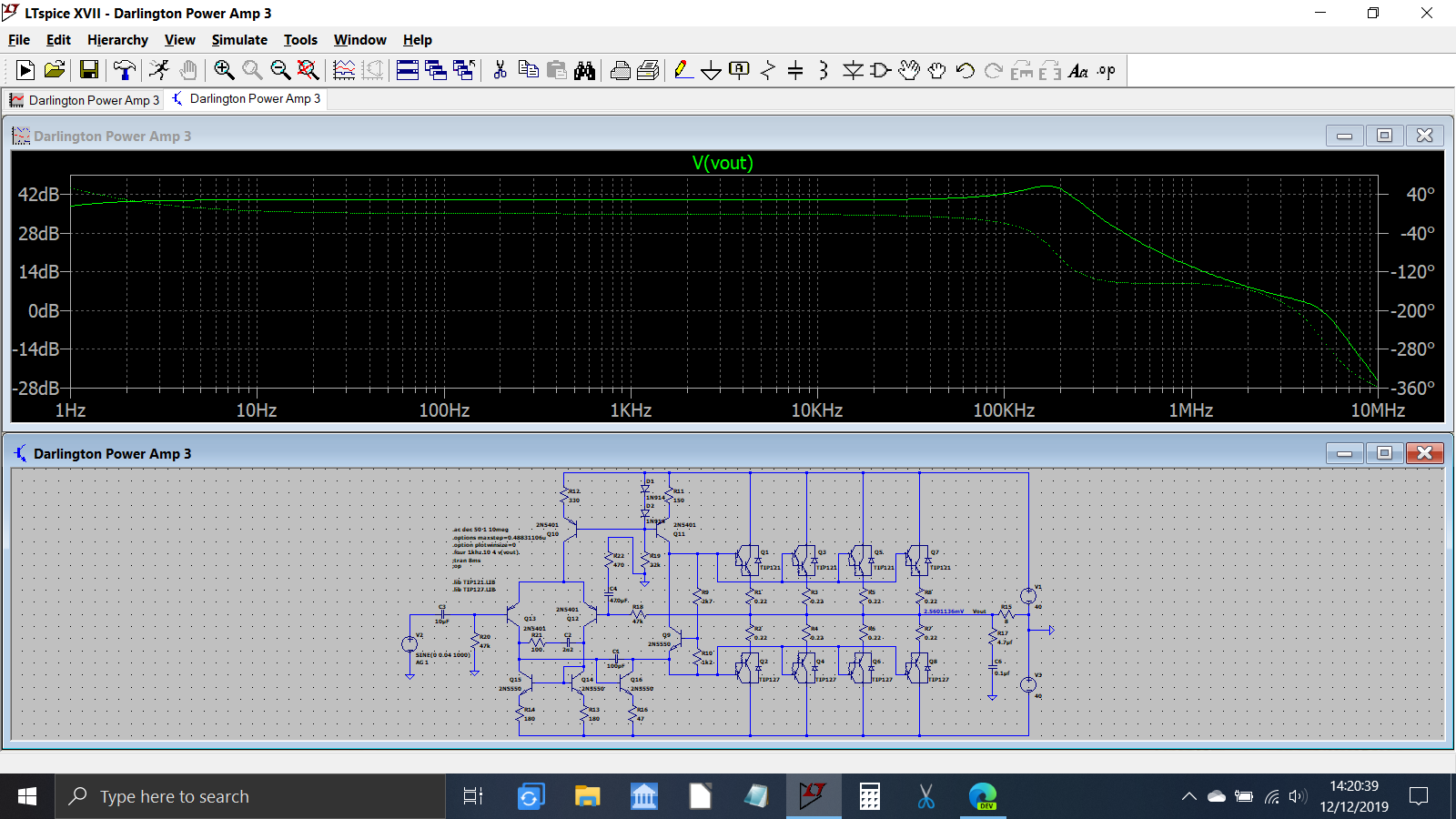Click the Copy toolbar icon
The image size is (1456, 819).
click(528, 70)
